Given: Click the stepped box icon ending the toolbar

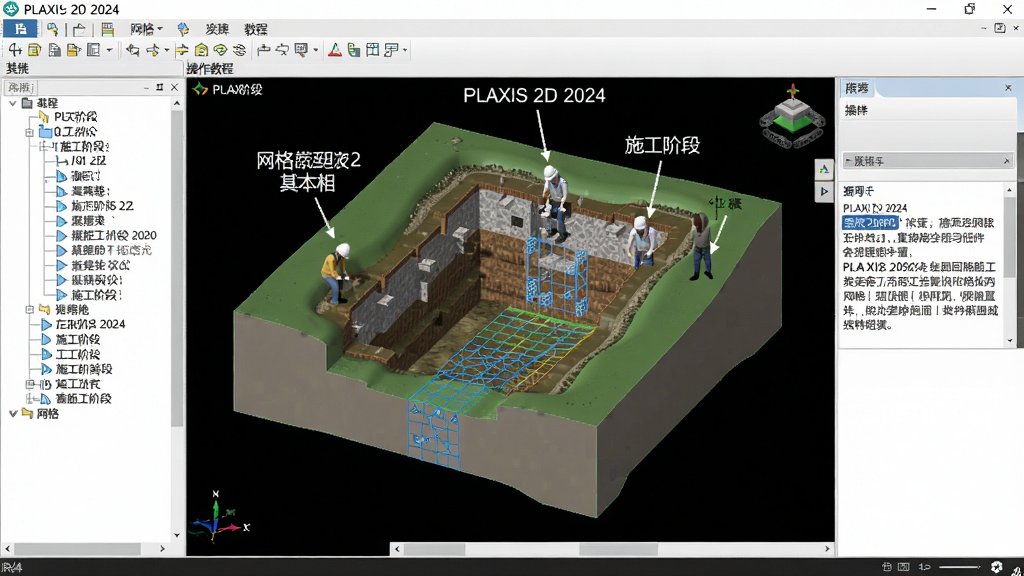Looking at the screenshot, I should point(391,50).
